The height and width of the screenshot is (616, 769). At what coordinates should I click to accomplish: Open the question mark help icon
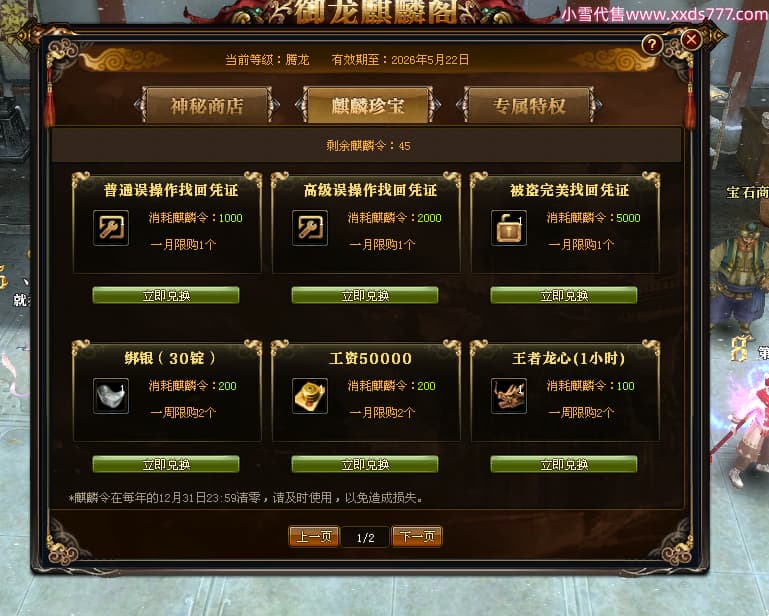coord(652,45)
